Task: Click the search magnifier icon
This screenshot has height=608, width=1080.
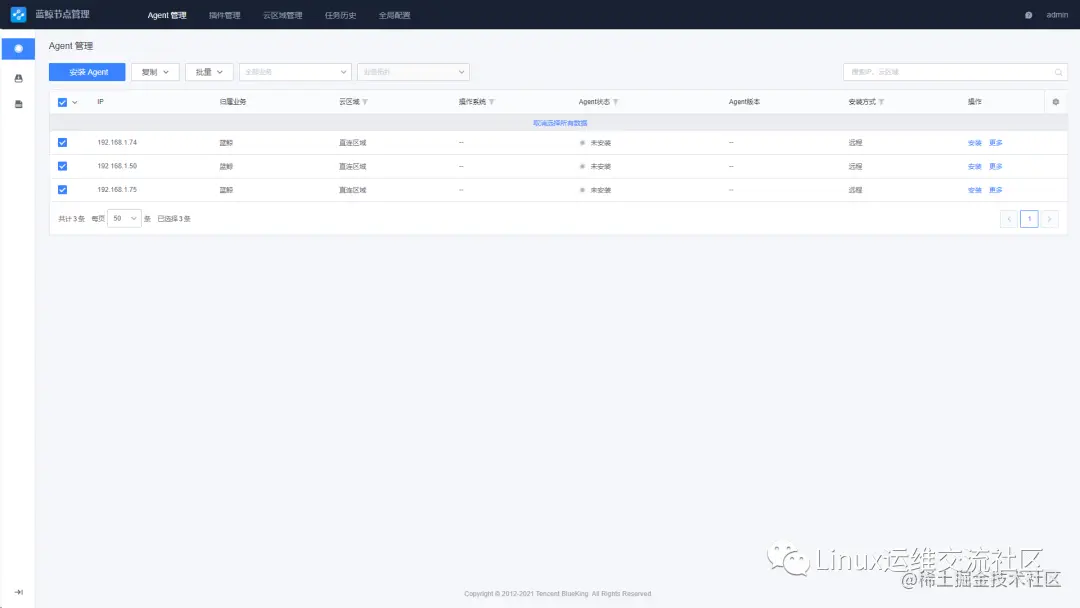Action: coord(1058,72)
